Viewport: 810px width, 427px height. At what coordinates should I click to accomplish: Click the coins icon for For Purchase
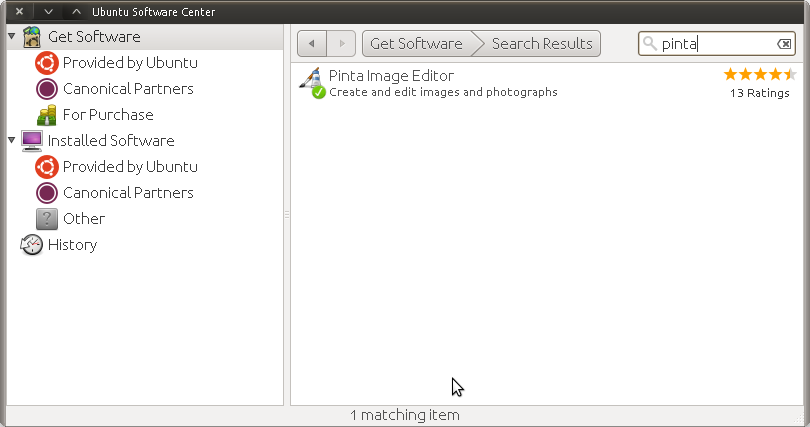pos(46,115)
